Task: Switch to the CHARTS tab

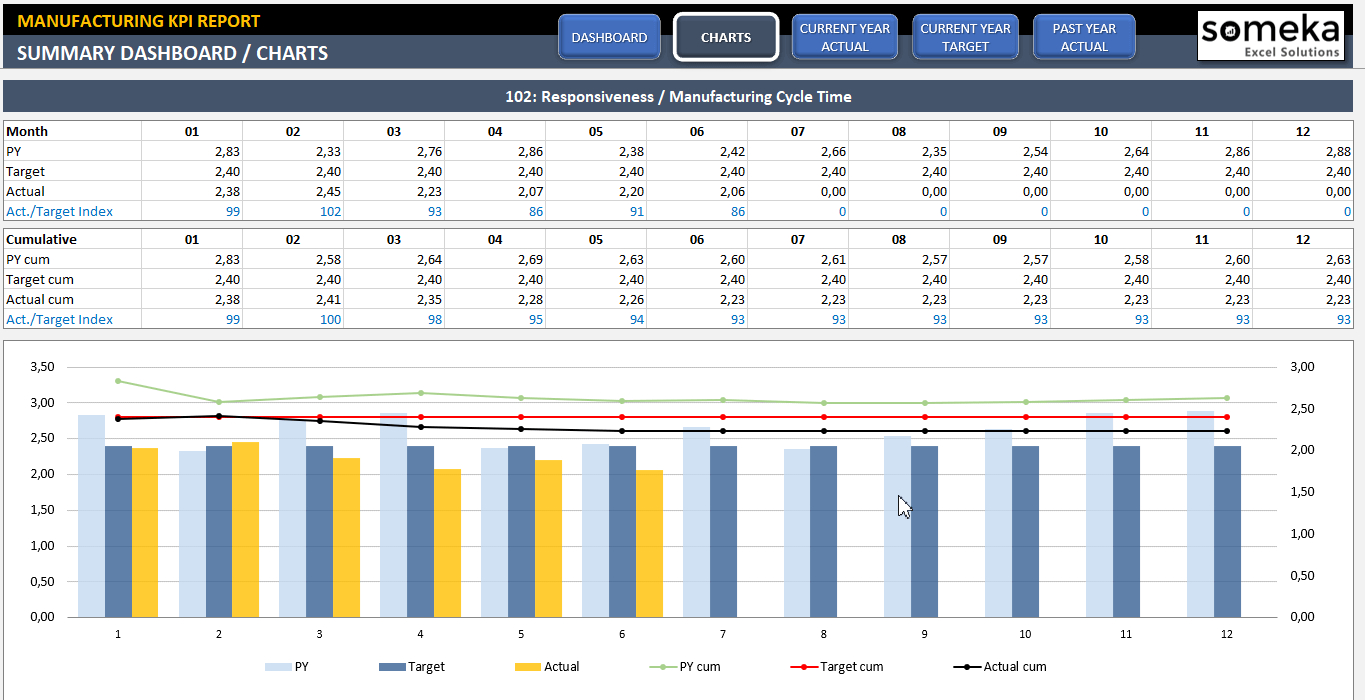Action: click(x=725, y=36)
